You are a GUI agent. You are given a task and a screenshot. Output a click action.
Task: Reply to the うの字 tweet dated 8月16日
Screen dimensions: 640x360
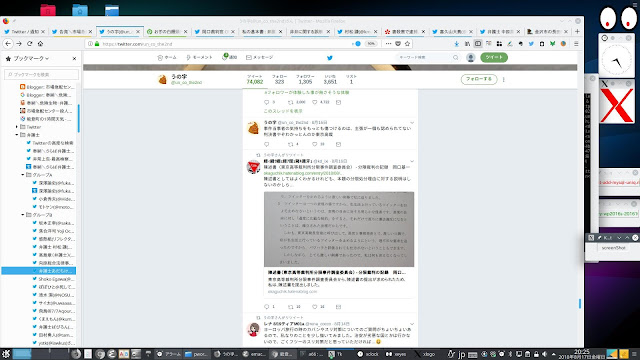[267, 144]
